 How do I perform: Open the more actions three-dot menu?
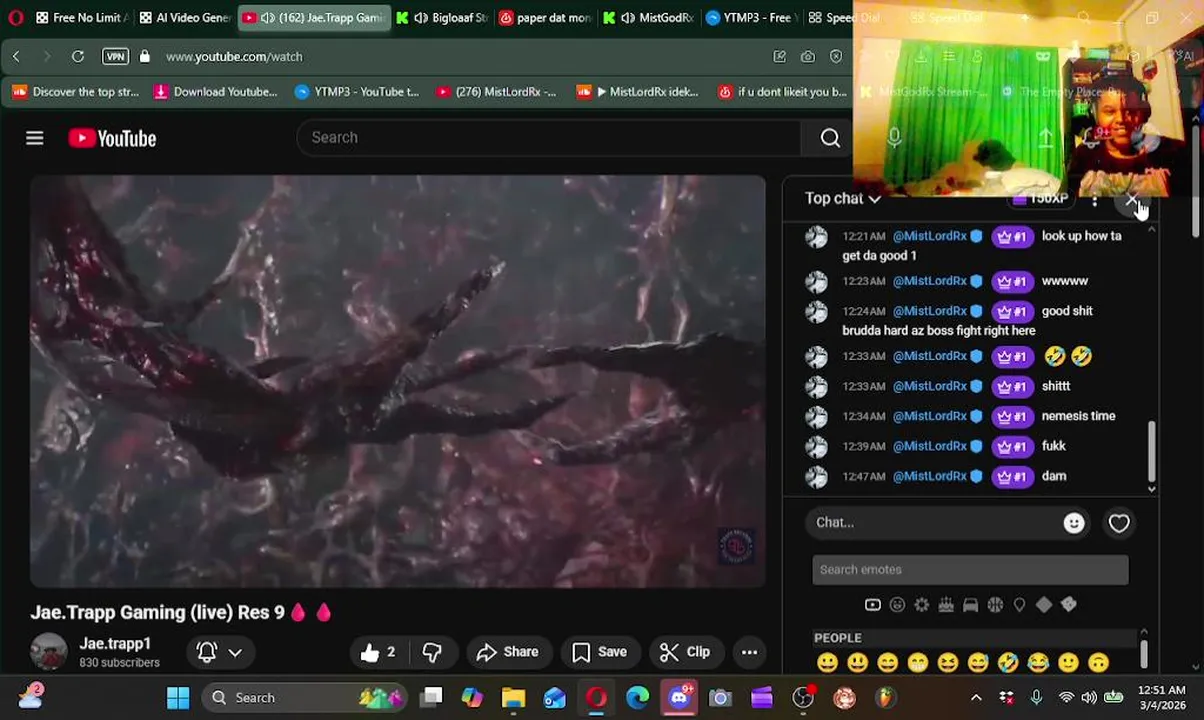(749, 652)
